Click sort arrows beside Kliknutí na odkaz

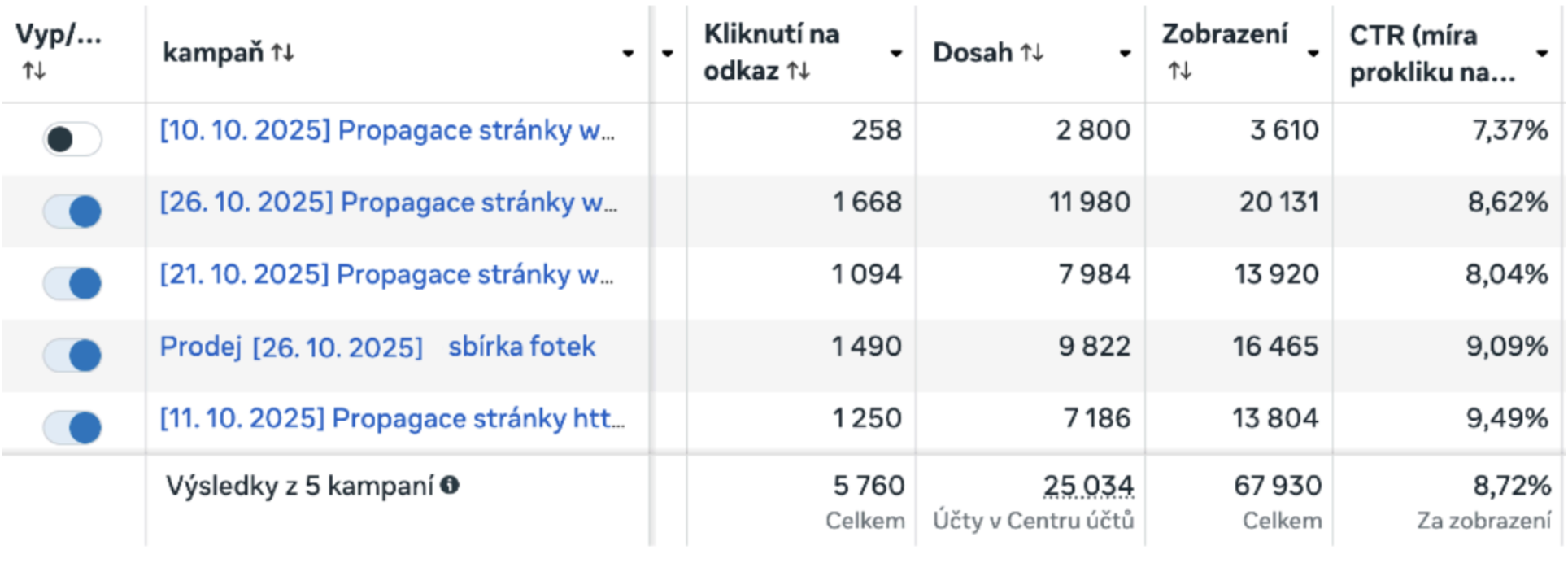pyautogui.click(x=799, y=72)
